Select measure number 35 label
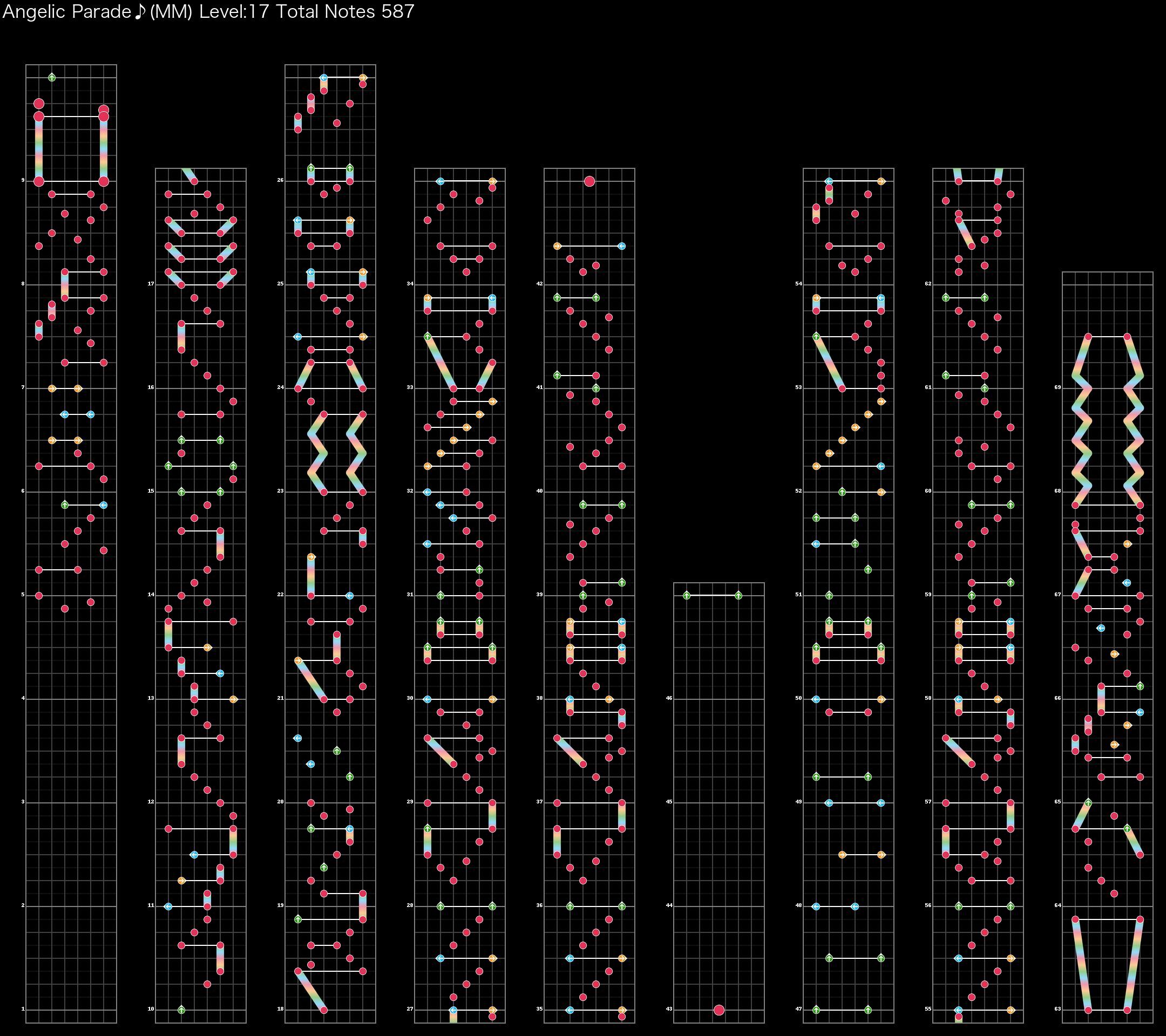The image size is (1166, 1036). pos(539,1008)
